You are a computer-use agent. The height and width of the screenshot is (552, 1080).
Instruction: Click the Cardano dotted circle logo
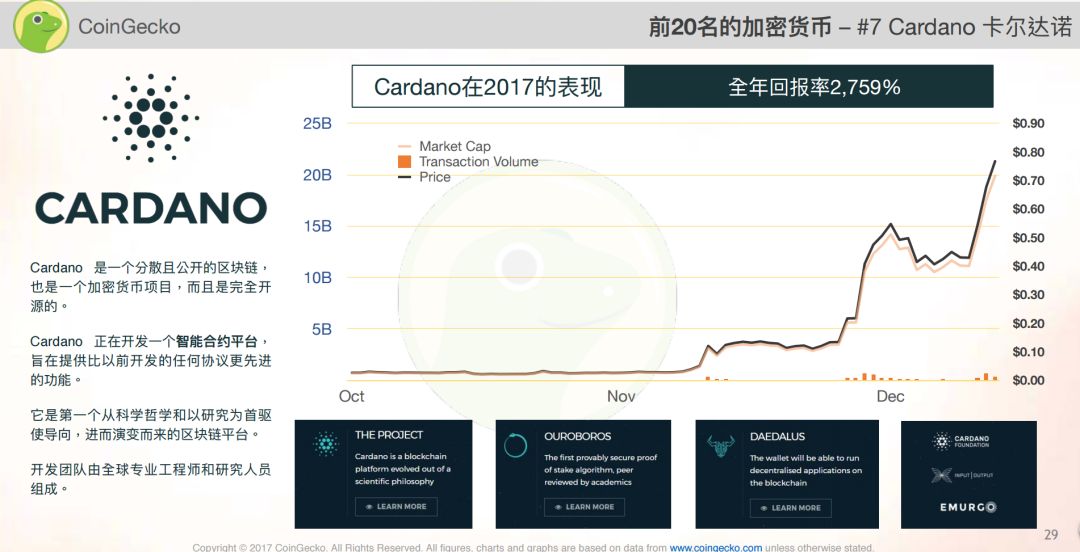(151, 118)
